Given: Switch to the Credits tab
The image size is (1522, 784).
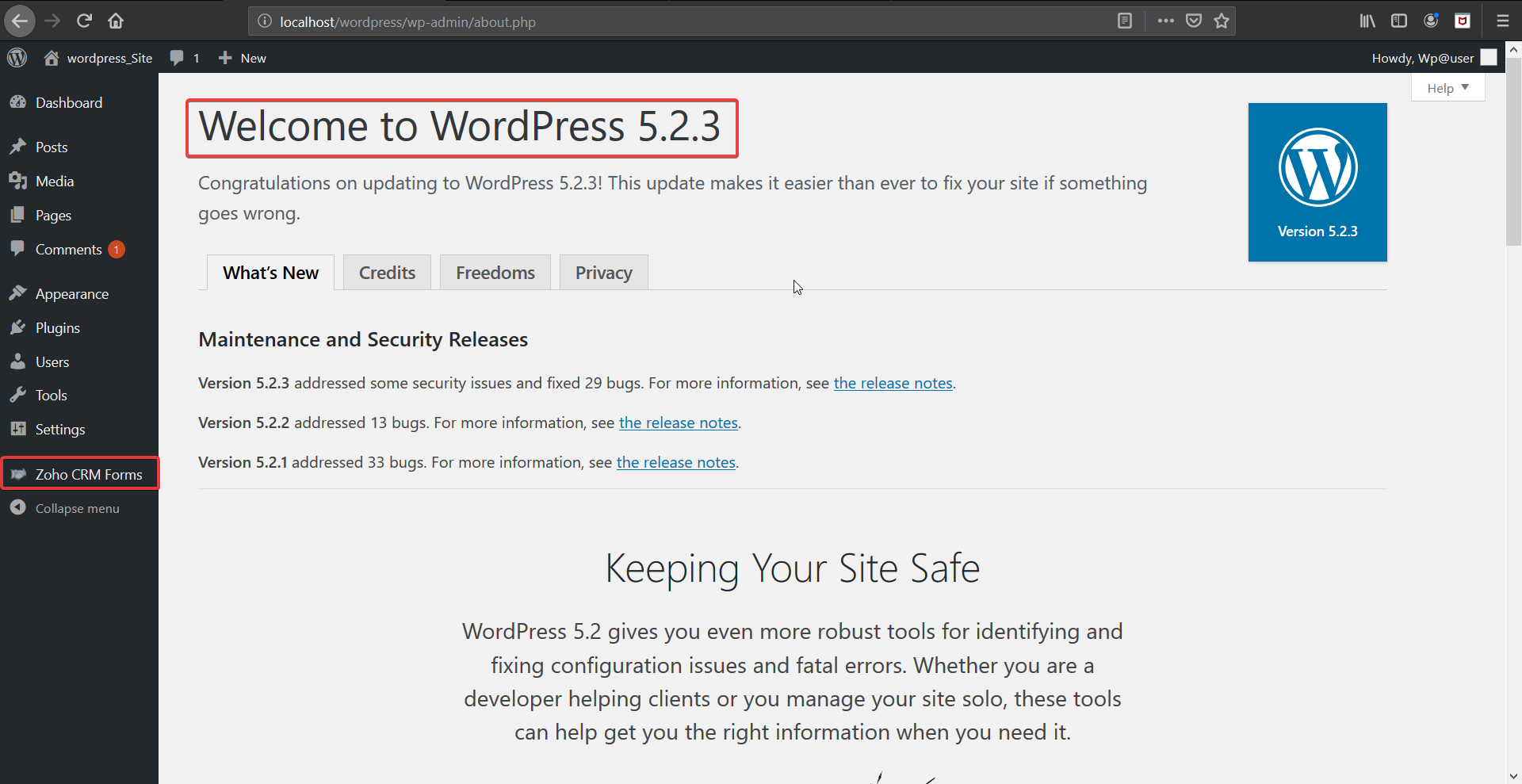Looking at the screenshot, I should 387,273.
